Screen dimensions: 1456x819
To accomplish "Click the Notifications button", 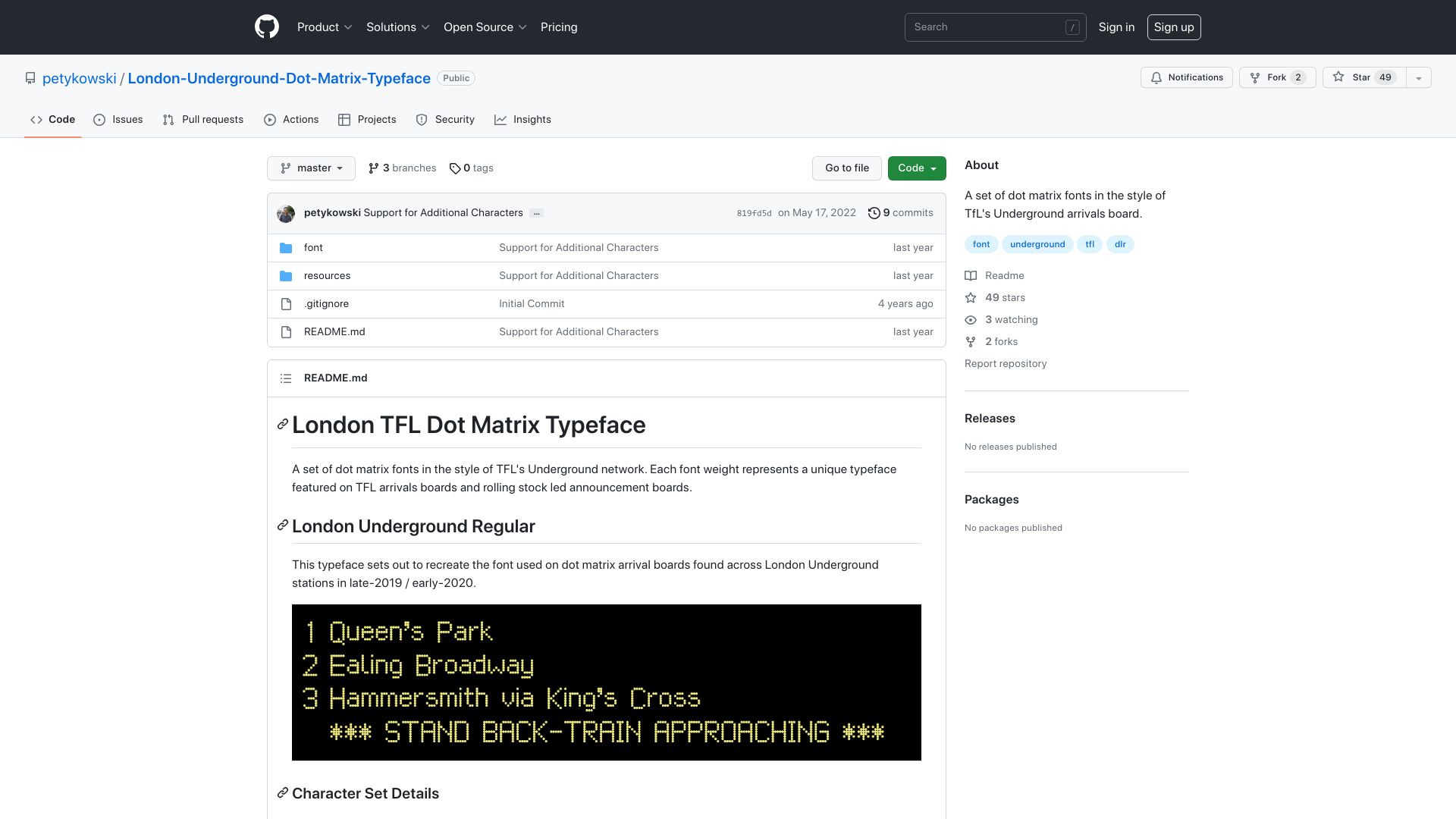I will (x=1187, y=77).
